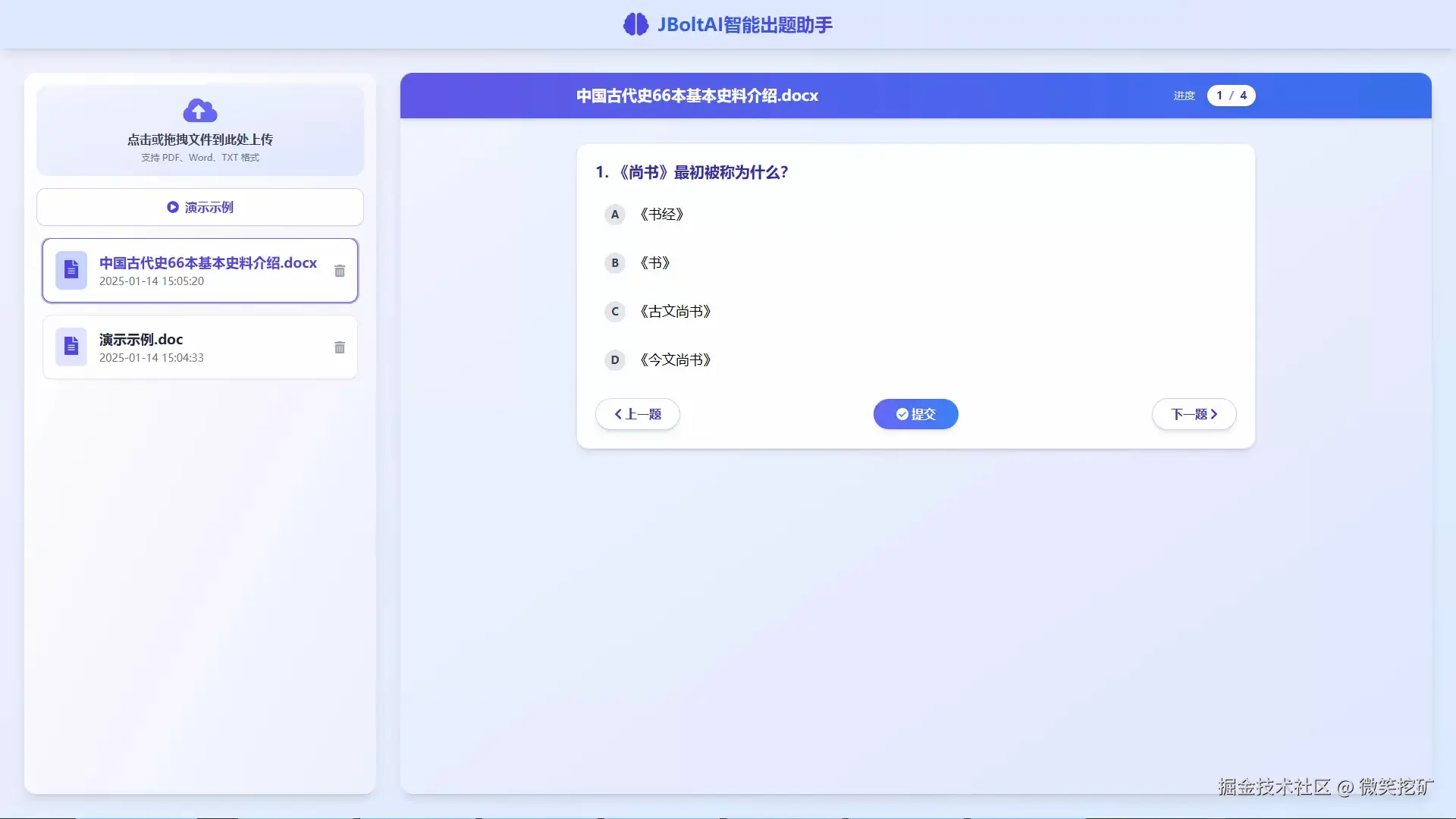
Task: Delete the 中国古代史66本基本史料介绍.docx file
Action: tap(340, 271)
